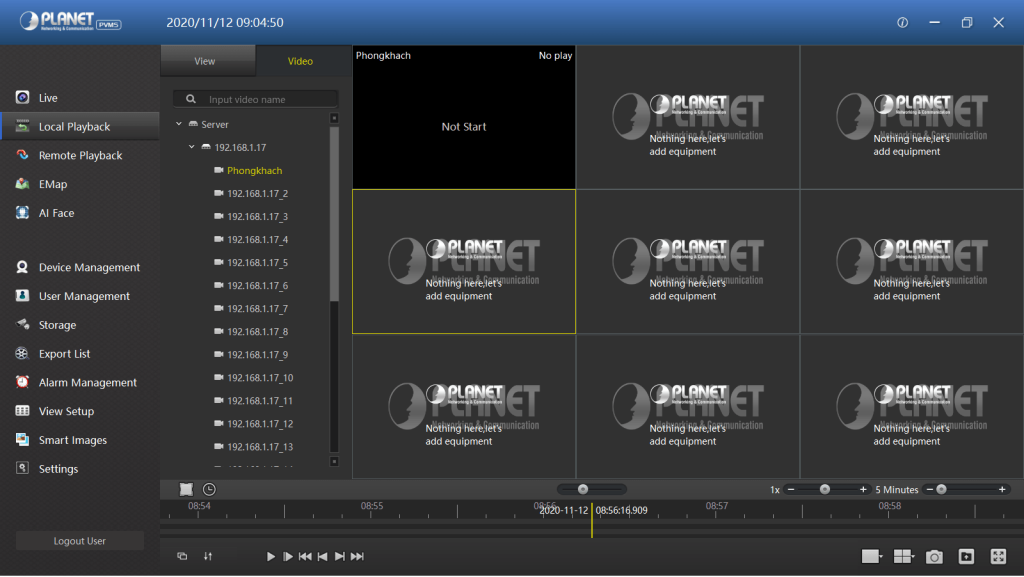Click the rewind double-arrow button

click(305, 556)
